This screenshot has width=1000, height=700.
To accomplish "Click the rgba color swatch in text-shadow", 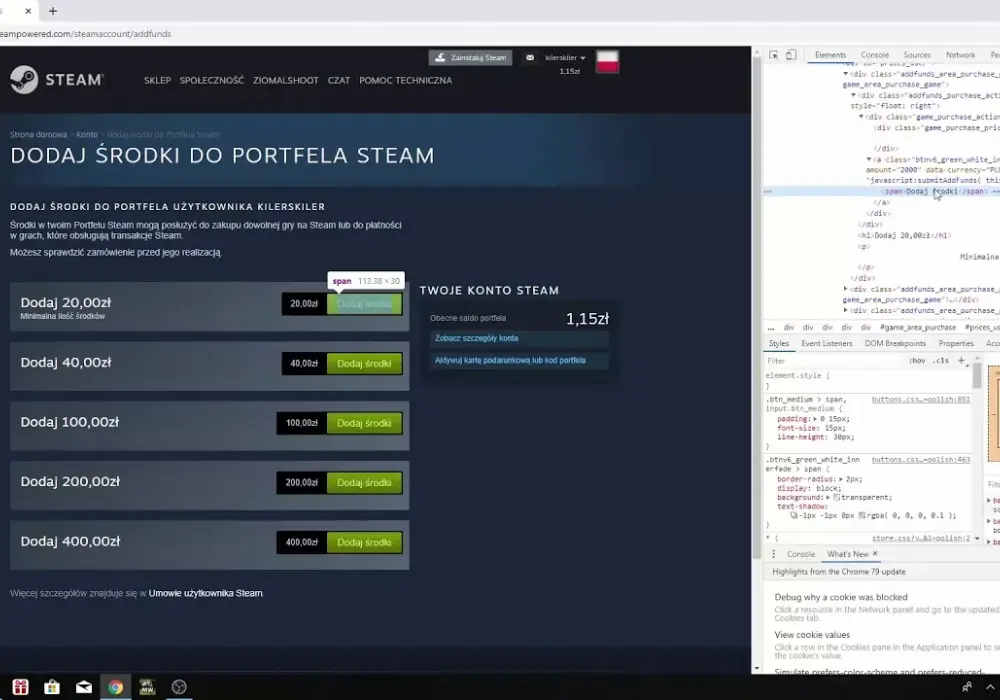I will 862,515.
